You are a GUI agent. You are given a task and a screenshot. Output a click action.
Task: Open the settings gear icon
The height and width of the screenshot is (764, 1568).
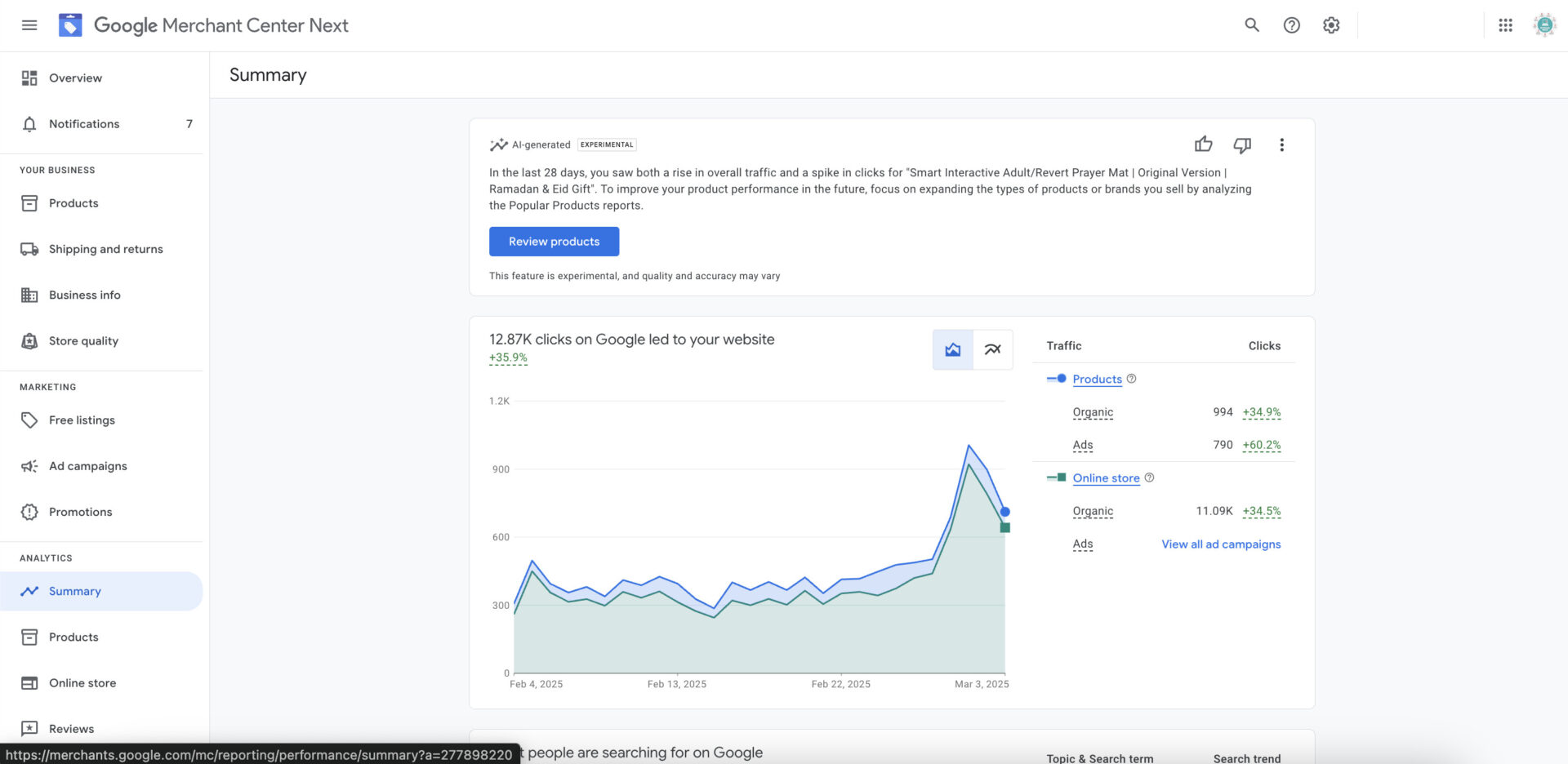[1331, 25]
